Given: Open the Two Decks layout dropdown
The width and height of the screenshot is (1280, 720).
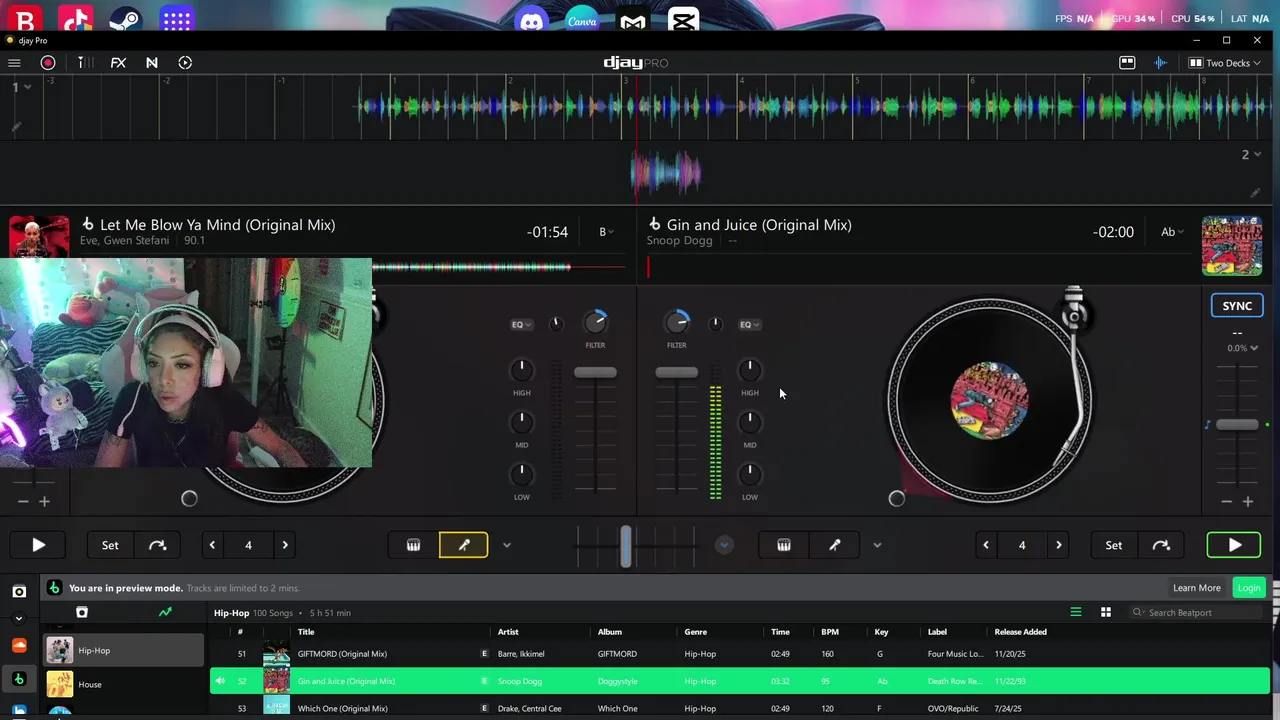Looking at the screenshot, I should (1225, 63).
